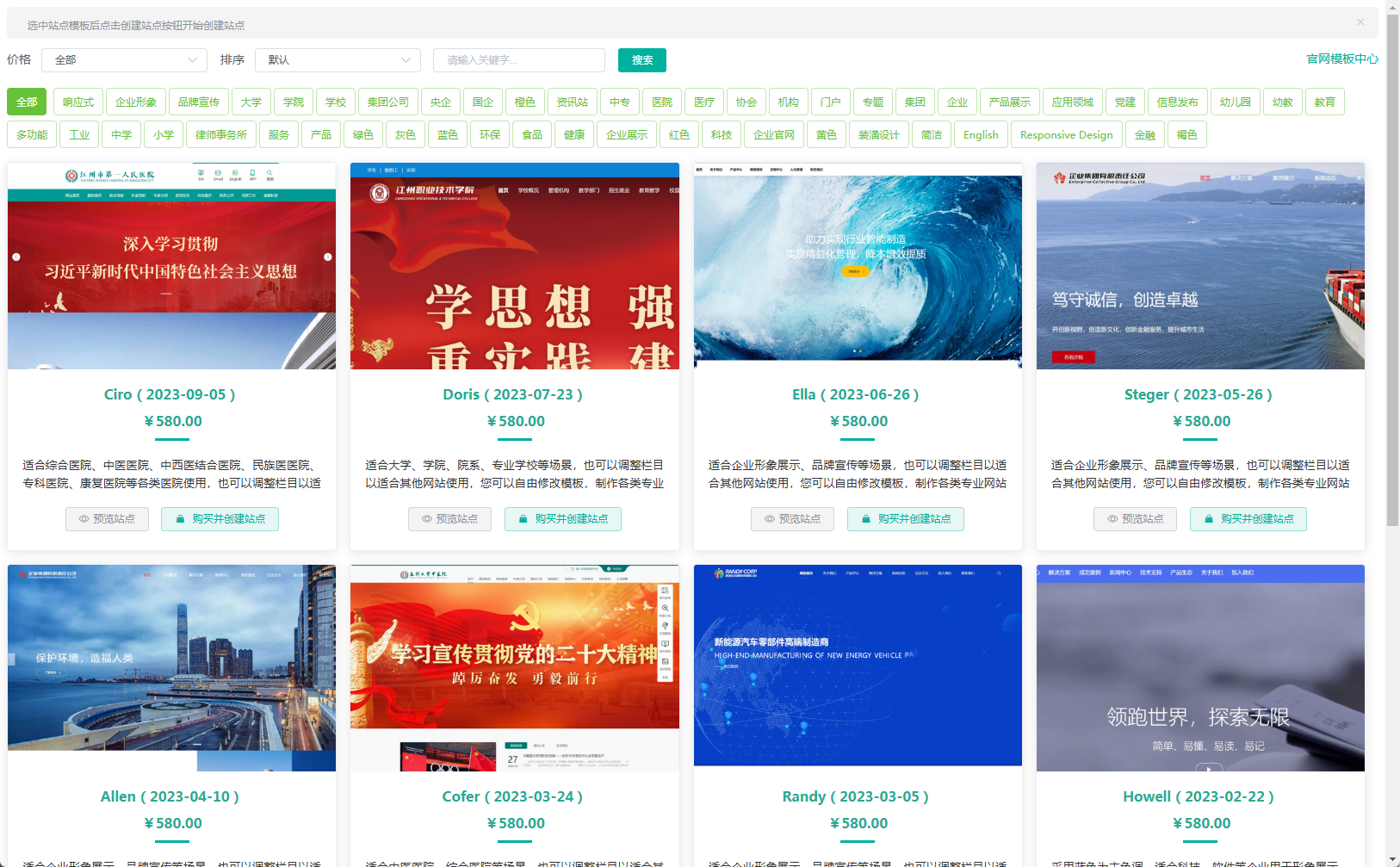
Task: Filter by the 应用领域 tag
Action: pos(1073,102)
